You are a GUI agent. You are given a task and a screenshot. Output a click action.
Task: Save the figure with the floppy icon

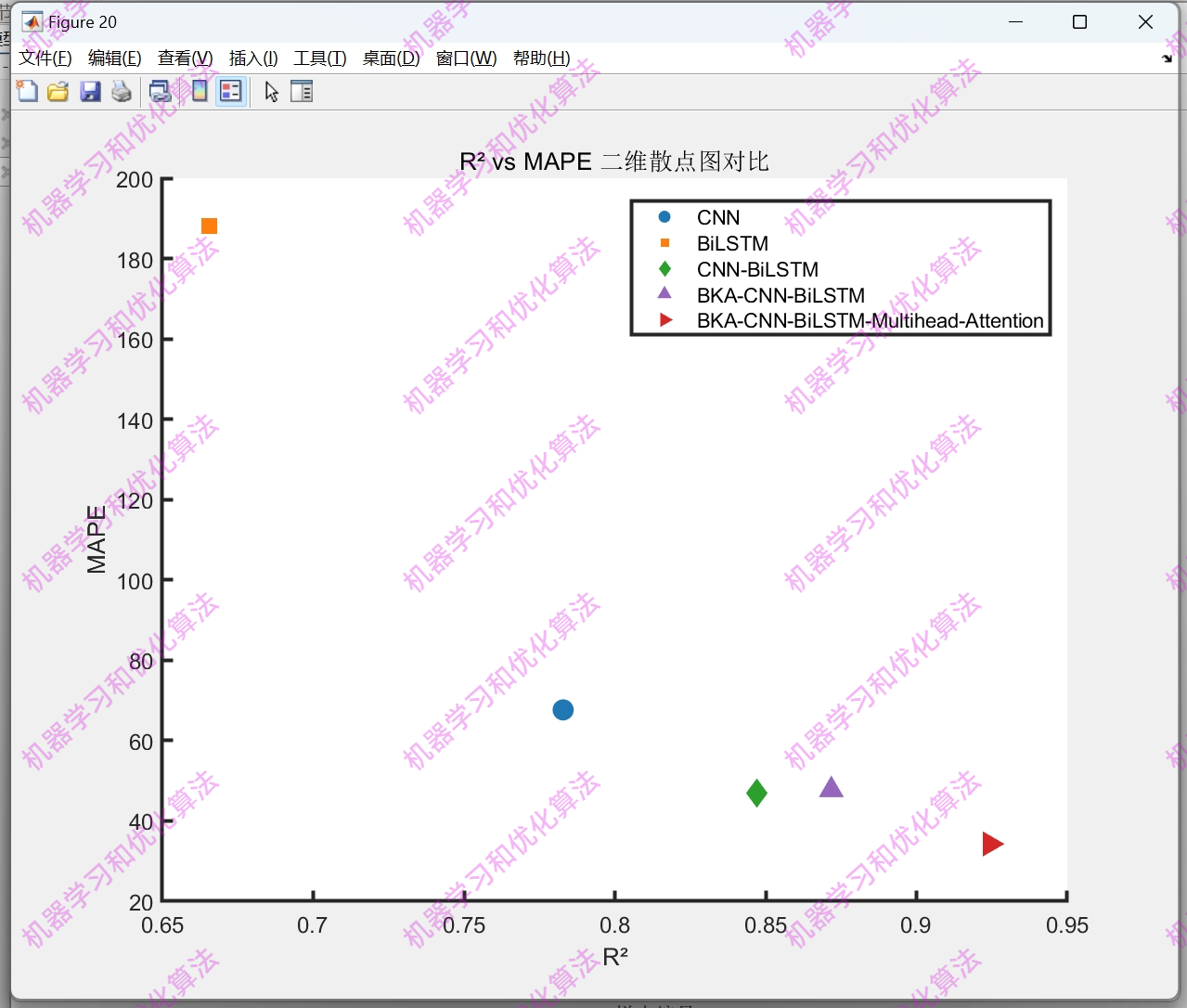click(90, 91)
